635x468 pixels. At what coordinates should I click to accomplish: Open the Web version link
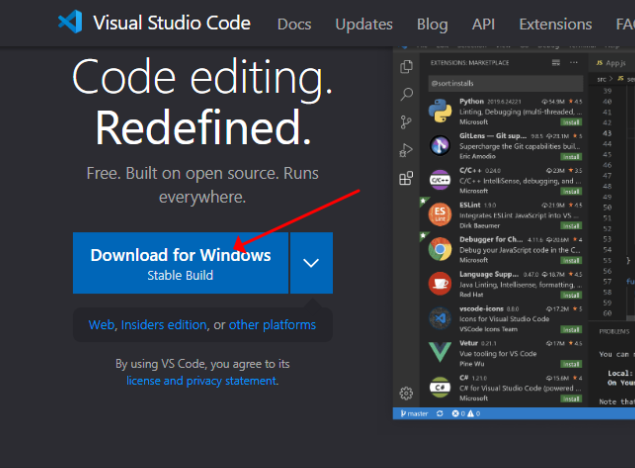click(x=102, y=325)
